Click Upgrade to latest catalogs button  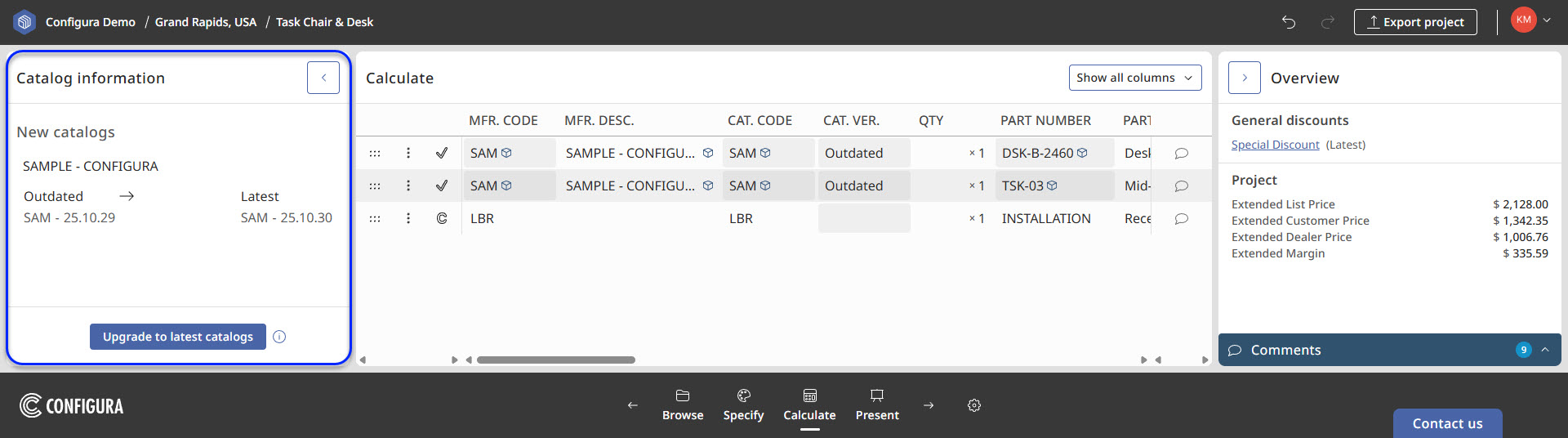[x=178, y=337]
